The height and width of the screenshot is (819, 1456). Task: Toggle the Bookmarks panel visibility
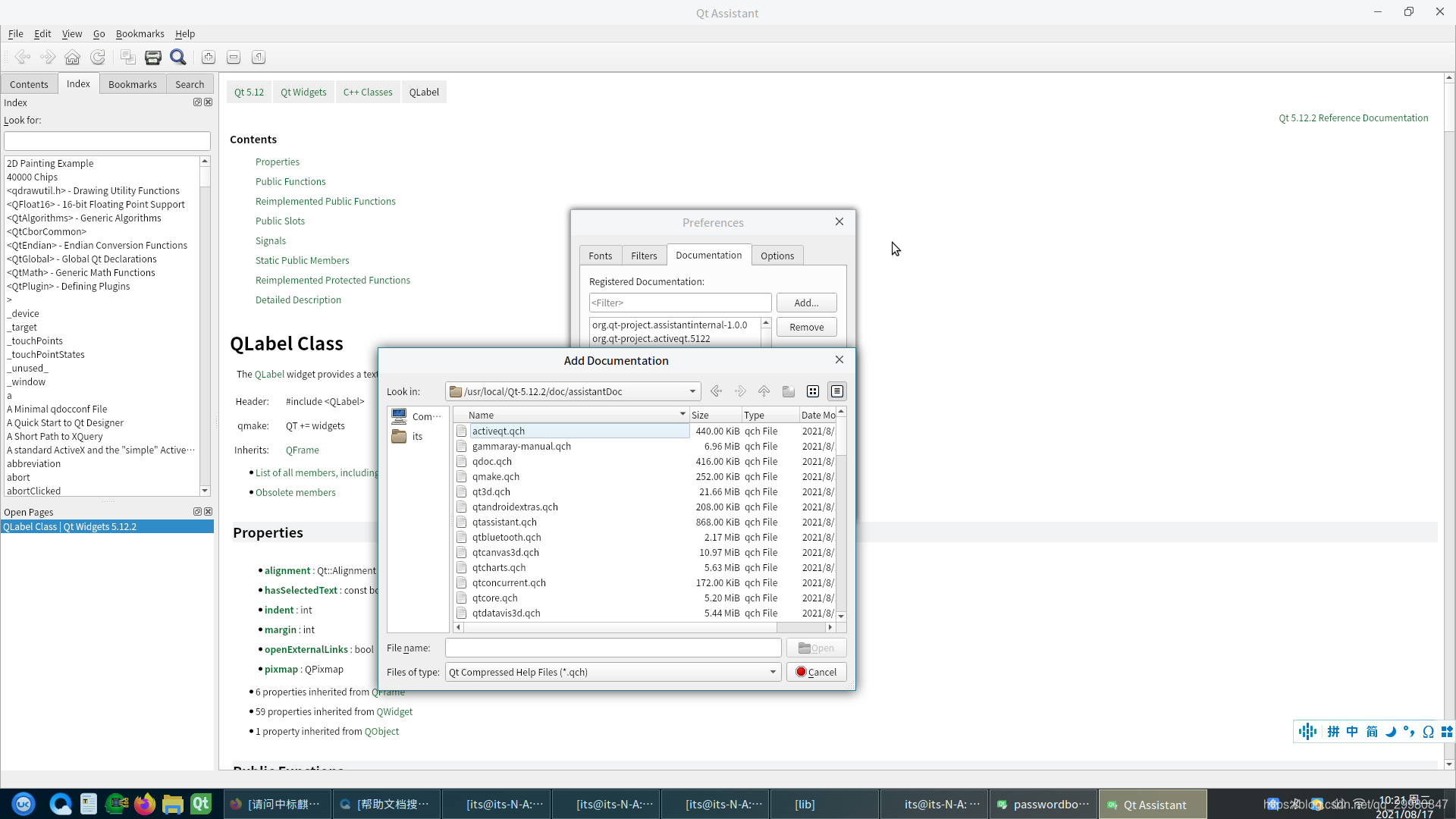132,84
